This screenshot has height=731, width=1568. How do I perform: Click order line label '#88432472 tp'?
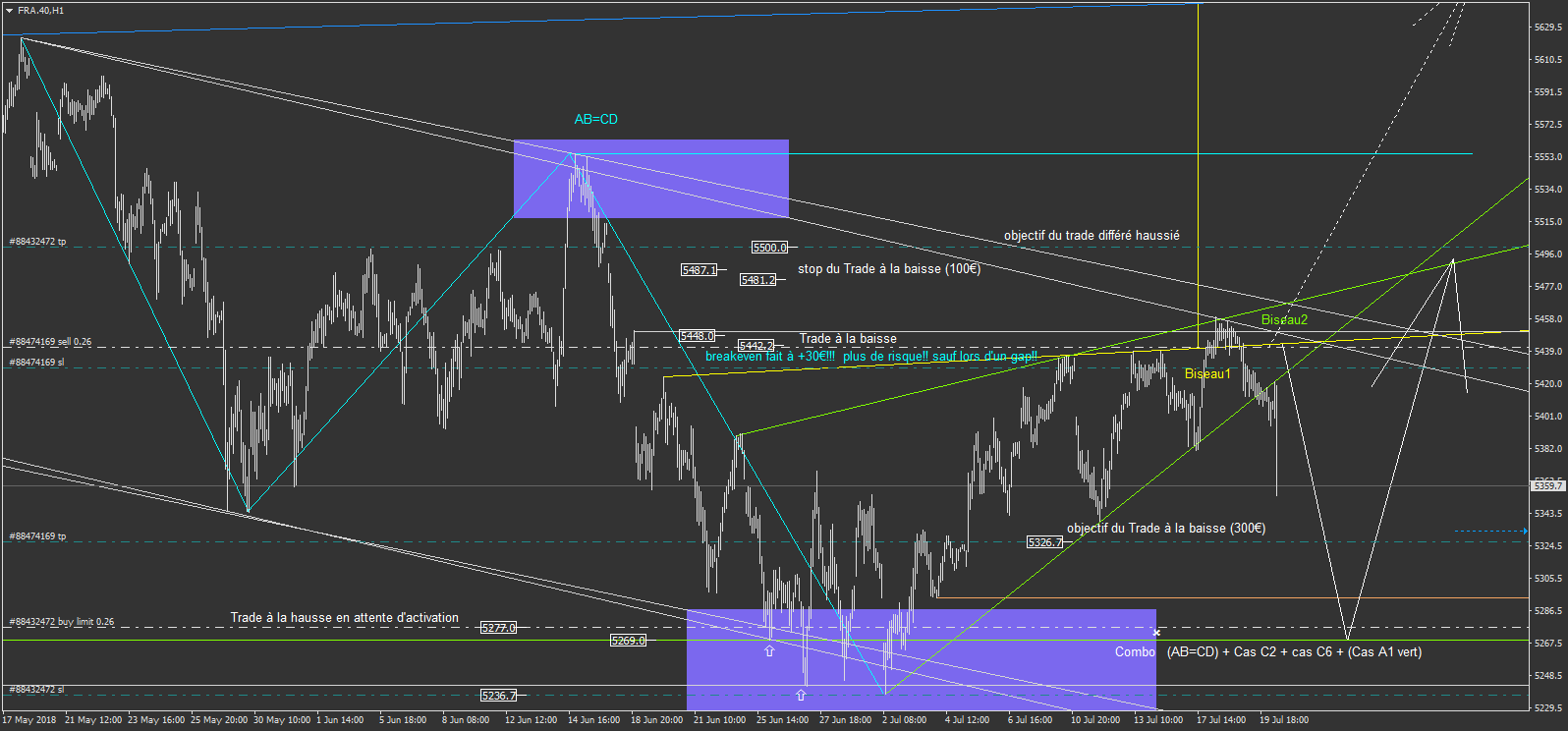coord(37,242)
